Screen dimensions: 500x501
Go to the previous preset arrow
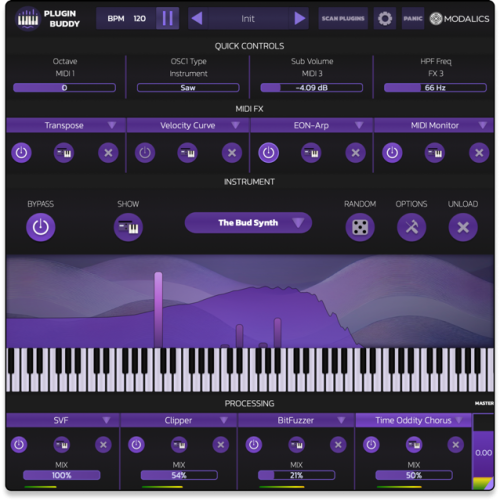[198, 18]
